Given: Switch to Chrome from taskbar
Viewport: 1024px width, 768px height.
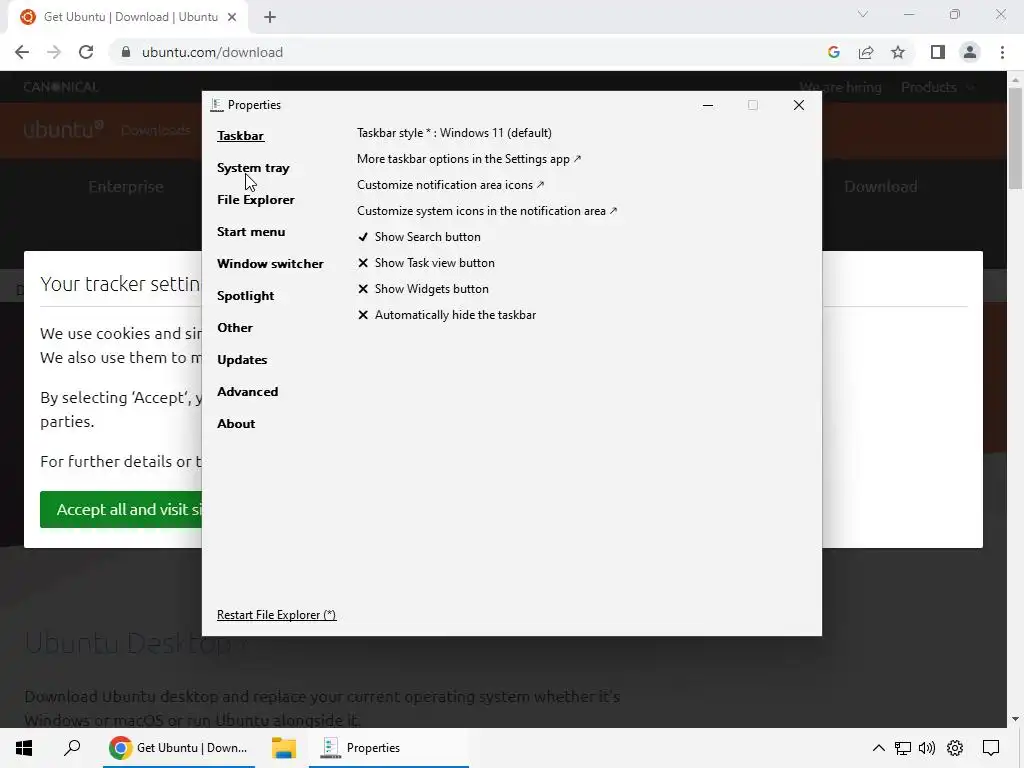Looking at the screenshot, I should 179,748.
